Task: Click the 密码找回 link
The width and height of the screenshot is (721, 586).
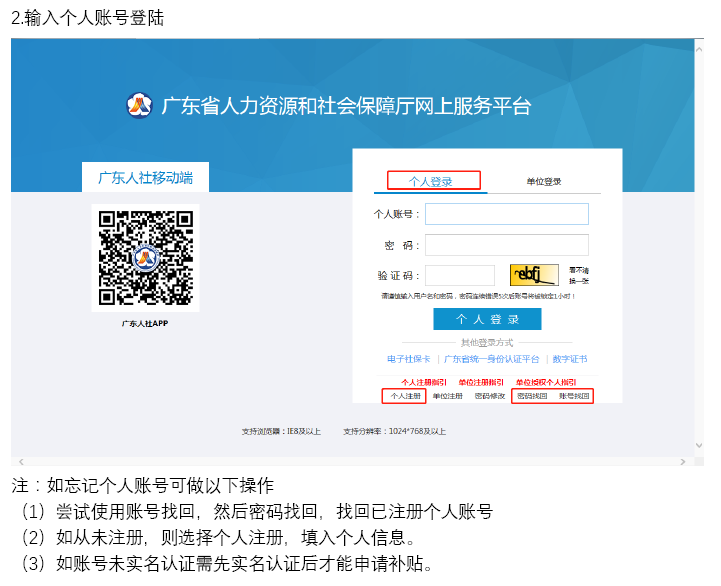Action: (x=532, y=396)
